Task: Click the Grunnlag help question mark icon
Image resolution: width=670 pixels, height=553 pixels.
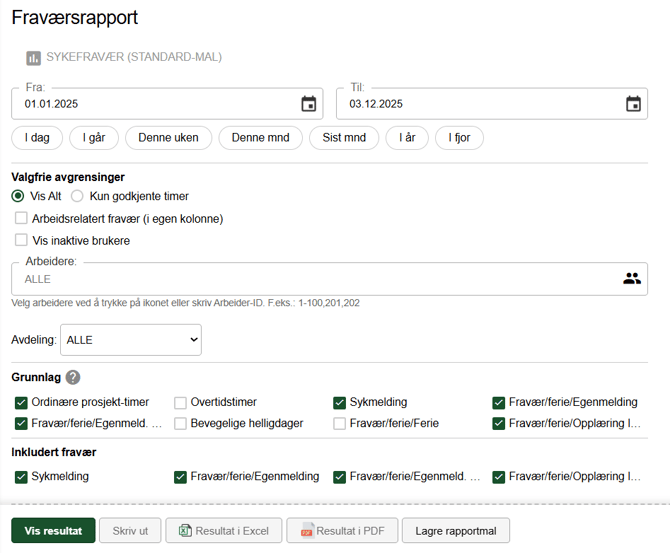Action: (x=73, y=378)
